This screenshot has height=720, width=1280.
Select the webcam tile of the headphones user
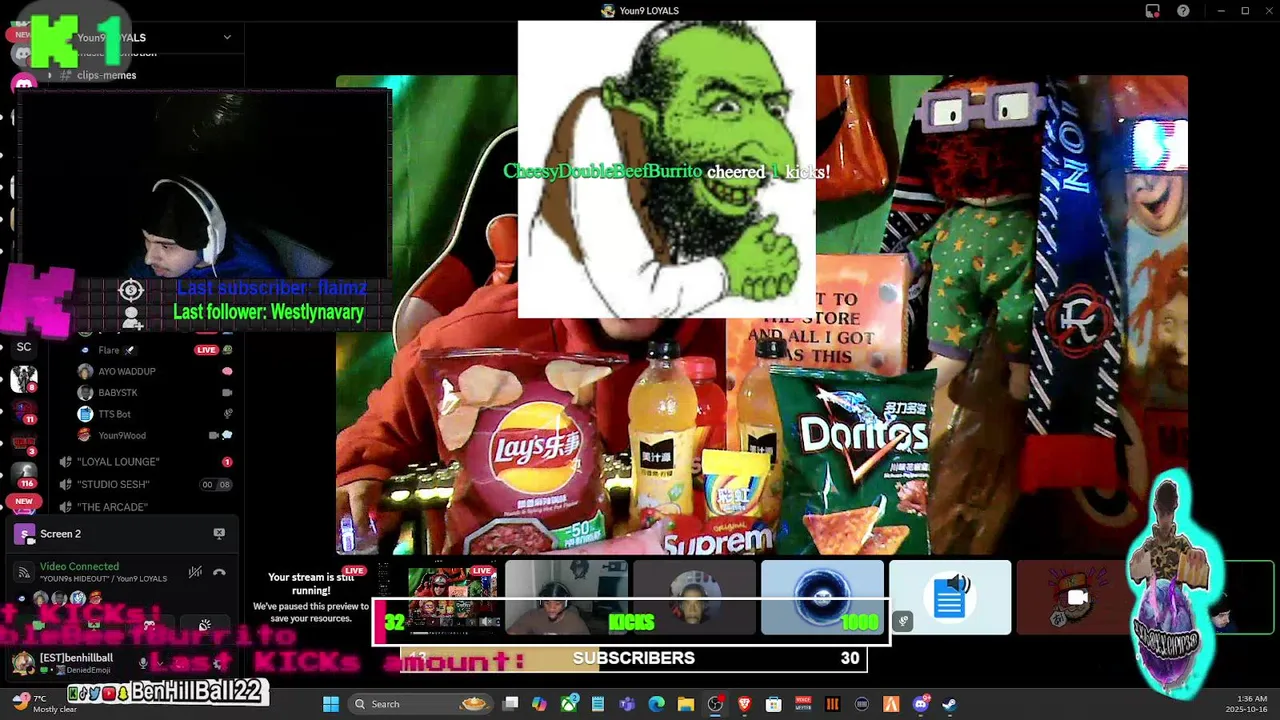pos(566,597)
